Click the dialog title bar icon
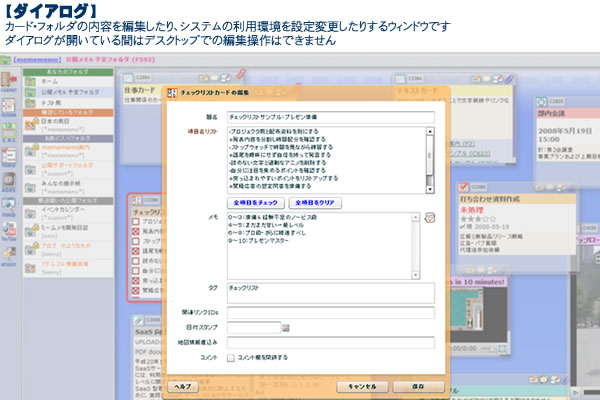Image resolution: width=600 pixels, height=400 pixels. [x=171, y=94]
